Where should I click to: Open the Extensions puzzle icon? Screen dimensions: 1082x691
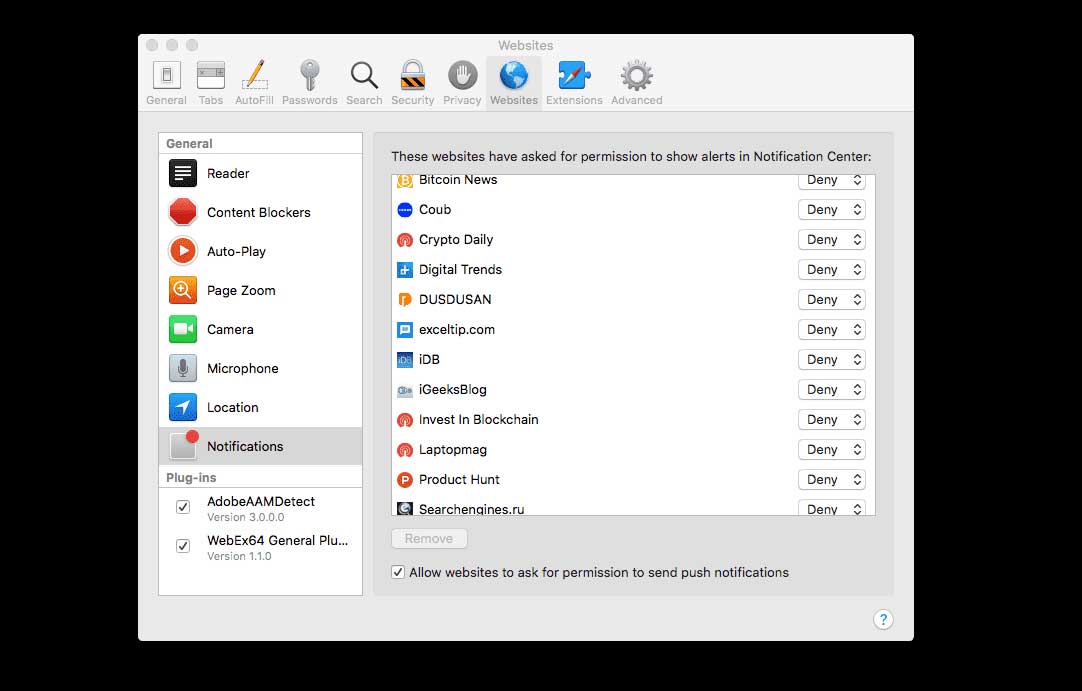(574, 75)
